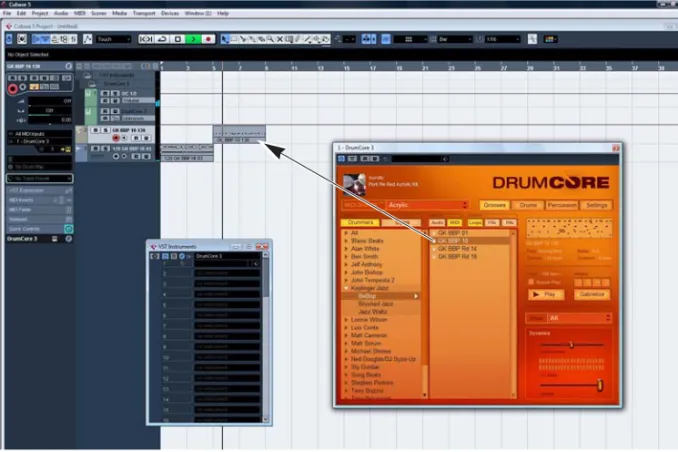The height and width of the screenshot is (452, 678).
Task: Toggle the Audio filter button in DrumCore
Action: pyautogui.click(x=437, y=222)
